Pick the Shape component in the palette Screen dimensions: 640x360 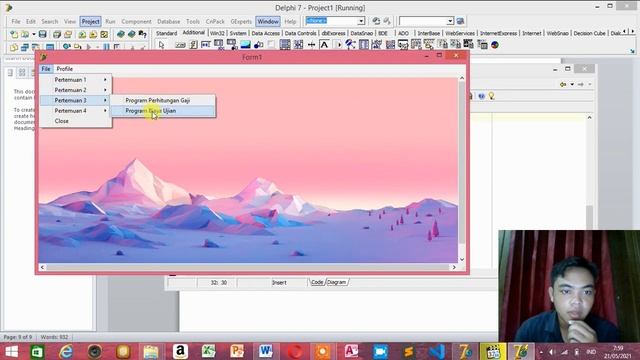click(x=258, y=45)
